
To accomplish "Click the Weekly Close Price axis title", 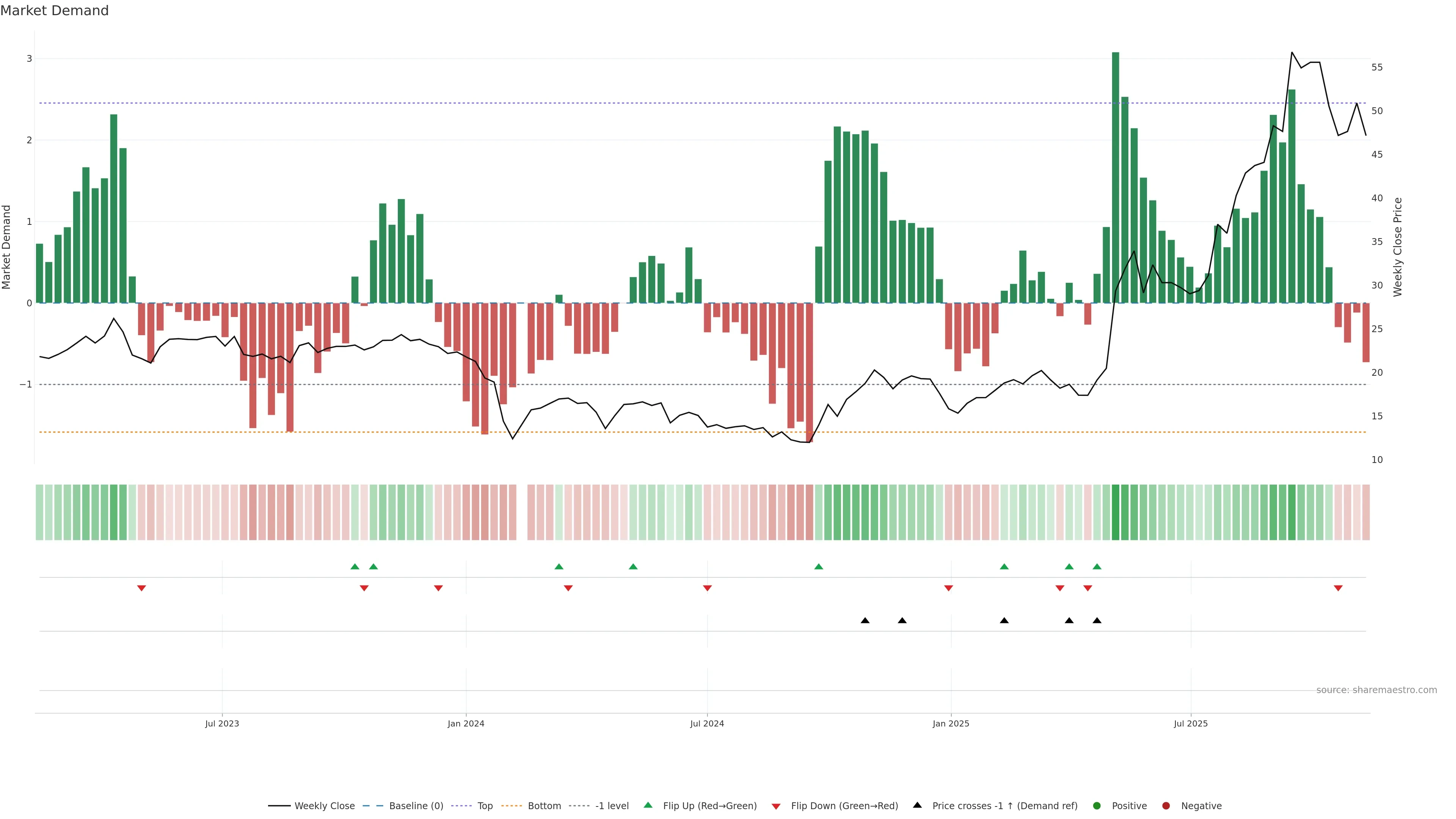I will click(x=1398, y=247).
